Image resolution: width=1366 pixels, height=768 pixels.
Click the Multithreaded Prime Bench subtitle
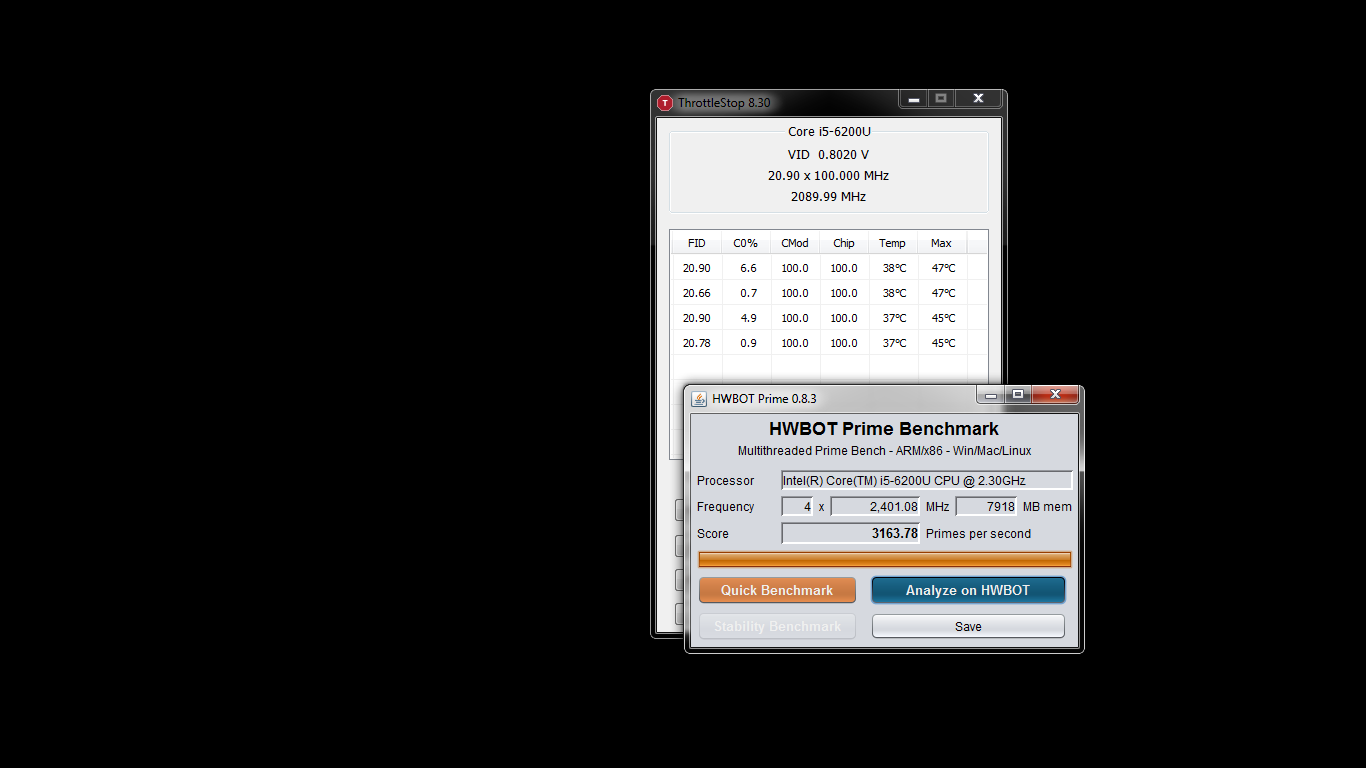pos(884,451)
